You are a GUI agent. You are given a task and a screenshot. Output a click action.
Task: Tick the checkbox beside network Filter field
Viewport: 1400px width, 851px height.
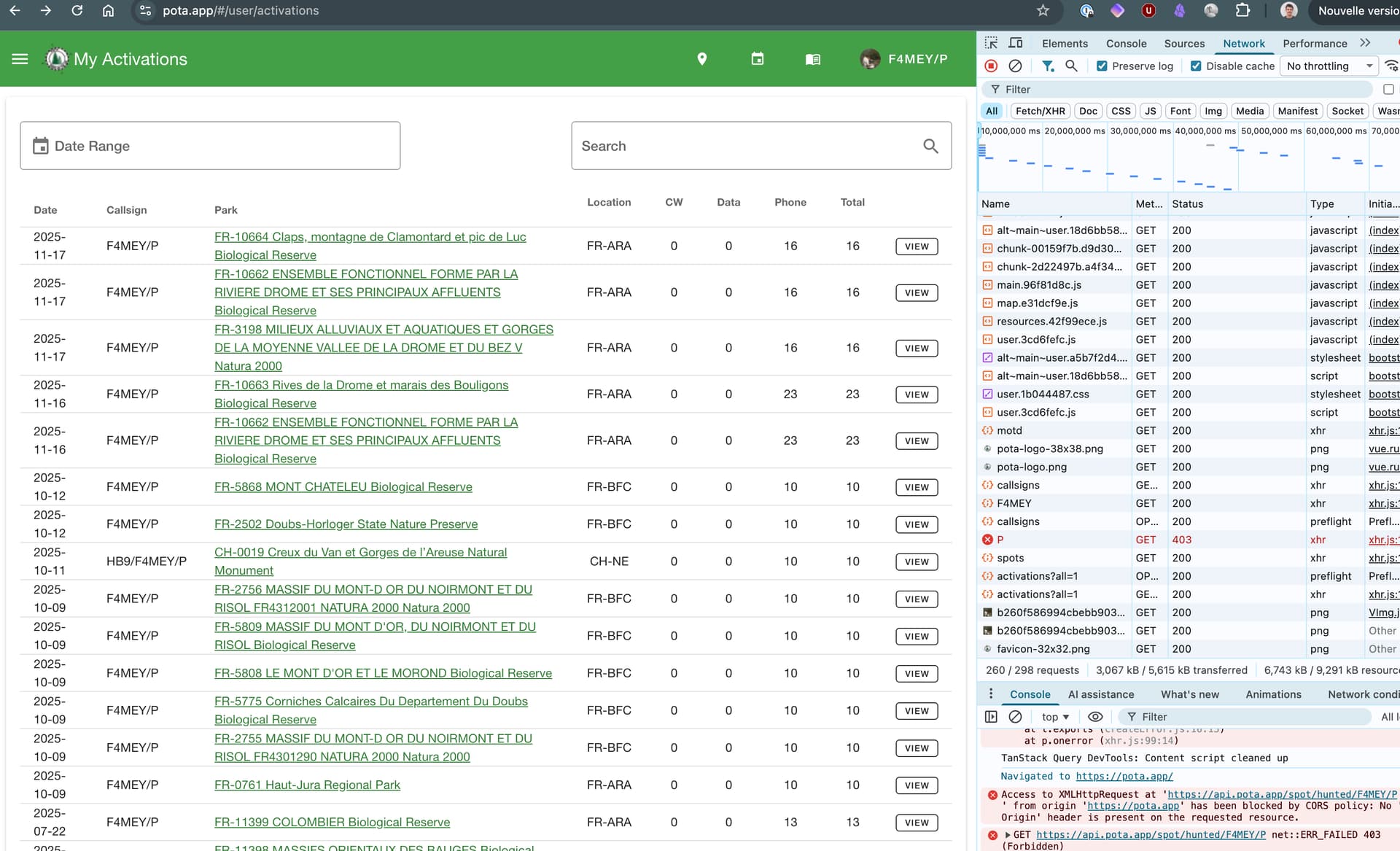pos(1388,89)
